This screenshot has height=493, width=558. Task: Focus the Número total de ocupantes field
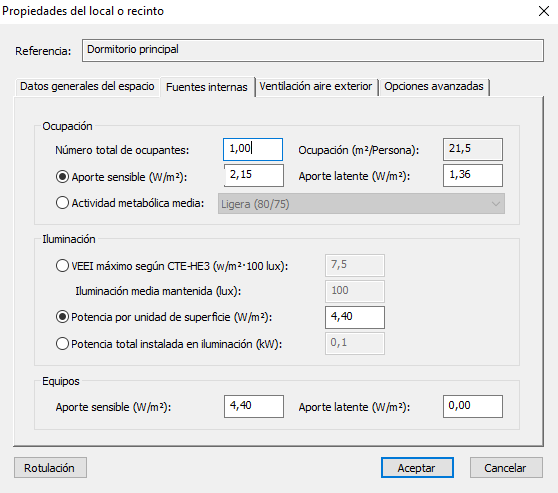tap(253, 150)
